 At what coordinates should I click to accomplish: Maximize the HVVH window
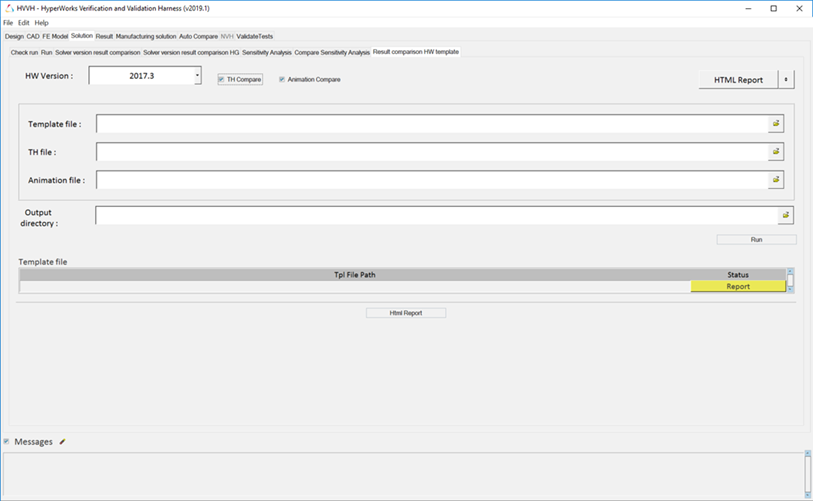(774, 8)
